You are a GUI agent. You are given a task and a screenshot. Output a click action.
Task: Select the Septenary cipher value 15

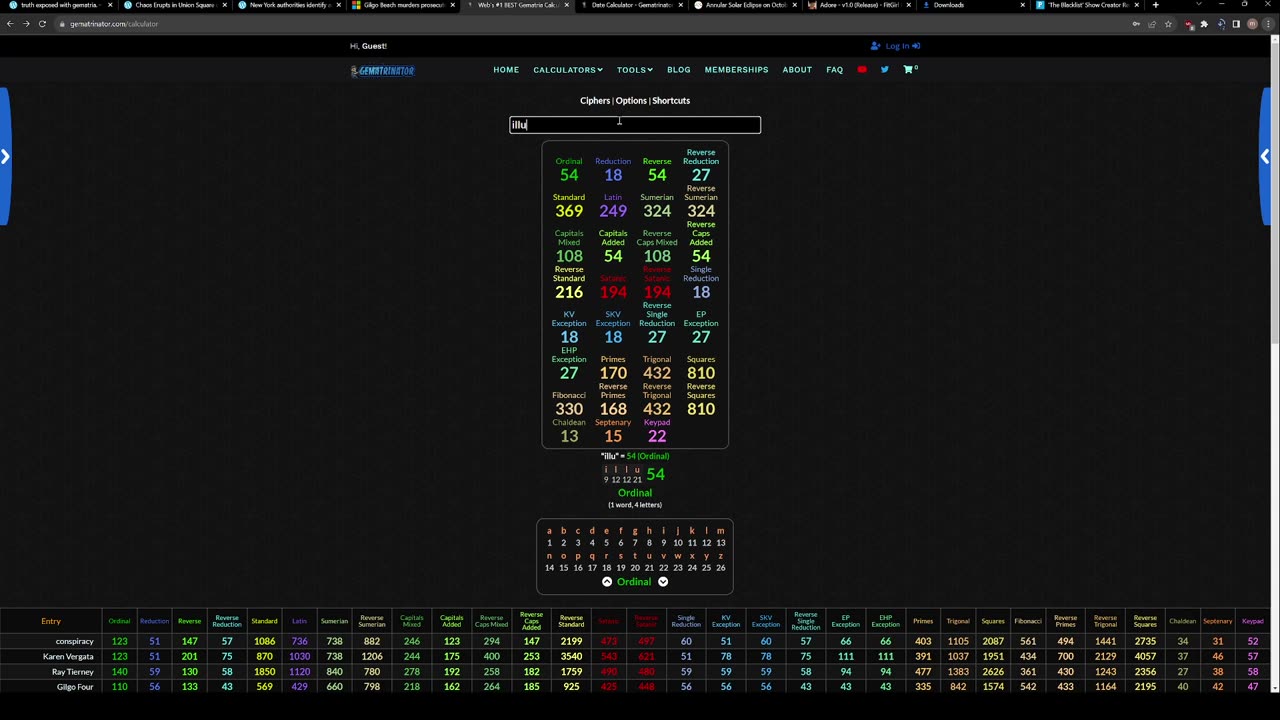[613, 436]
